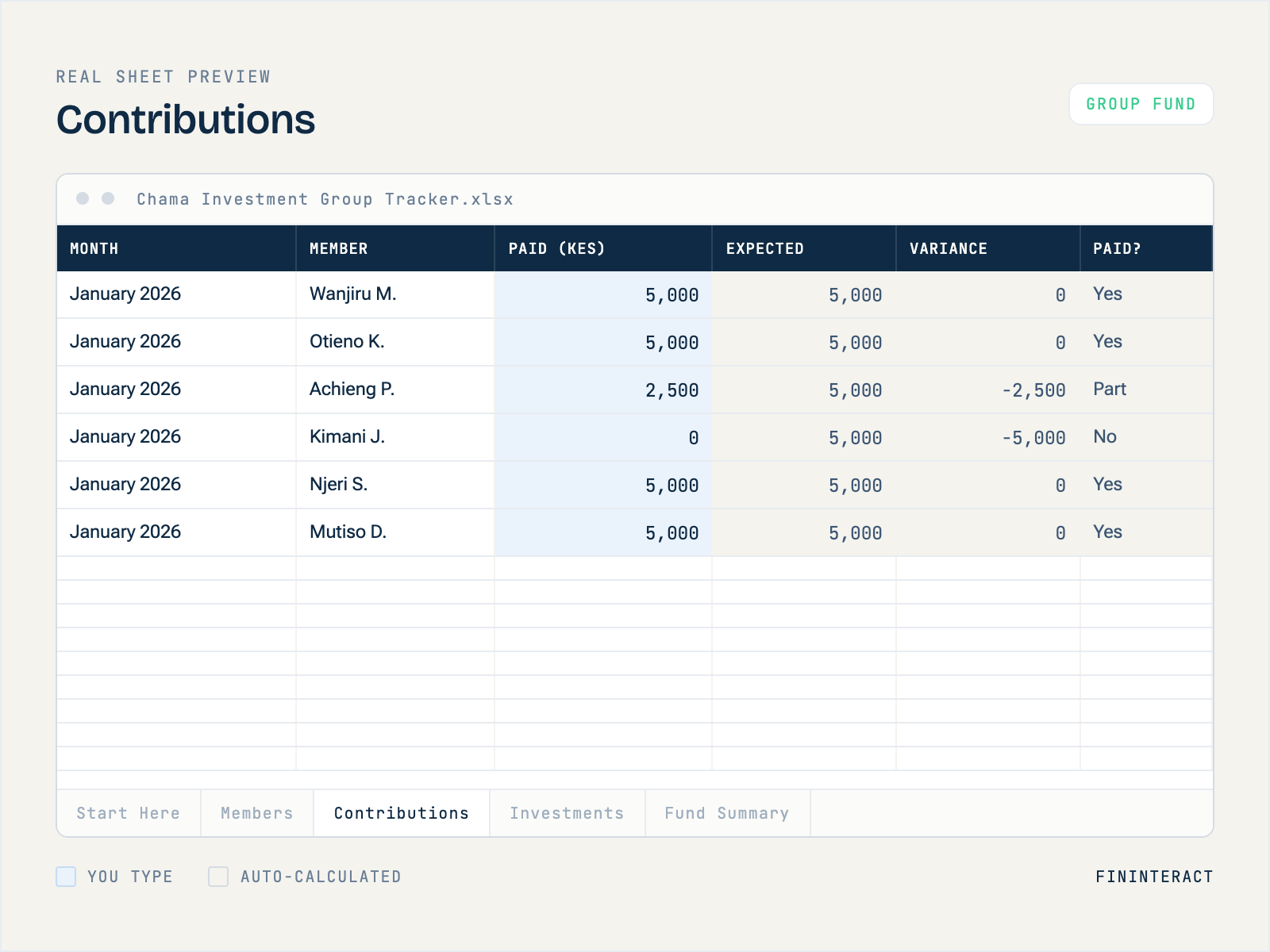Click Kimani J.'s paid amount 0

tap(603, 437)
